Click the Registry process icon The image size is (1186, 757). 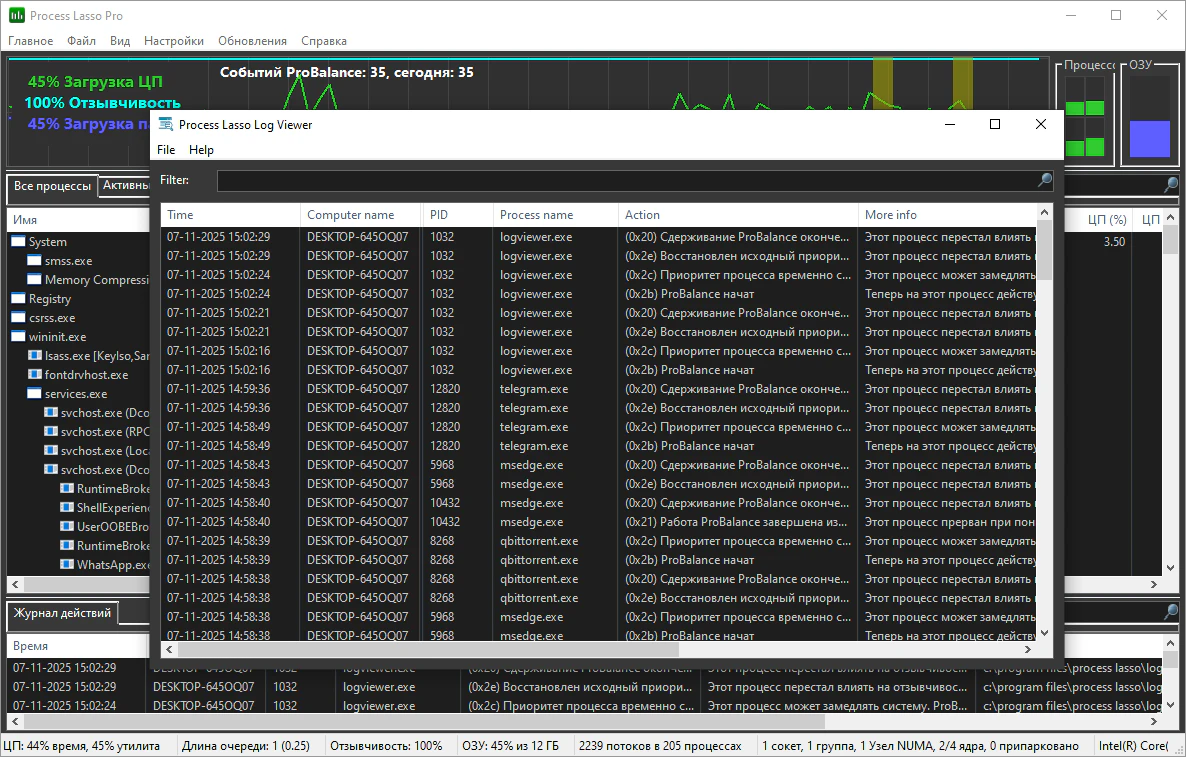[x=19, y=299]
